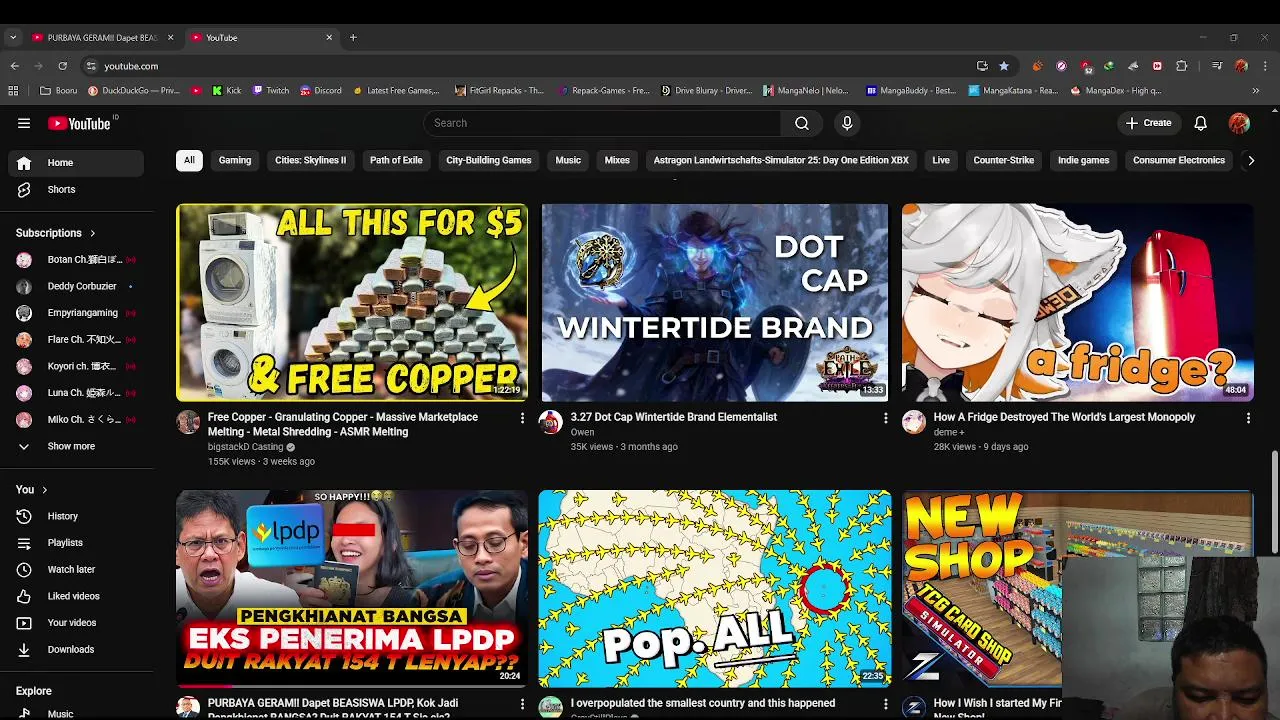Image resolution: width=1280 pixels, height=720 pixels.
Task: Close the YouTube browser tab
Action: (329, 38)
